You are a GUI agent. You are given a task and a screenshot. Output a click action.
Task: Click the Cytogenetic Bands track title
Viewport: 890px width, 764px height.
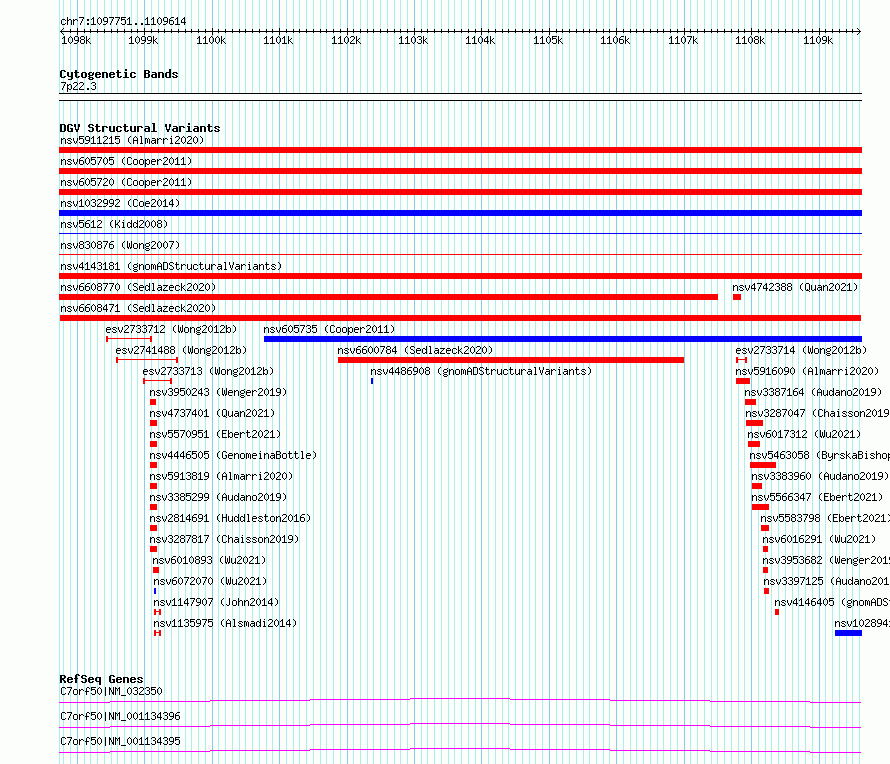point(119,74)
